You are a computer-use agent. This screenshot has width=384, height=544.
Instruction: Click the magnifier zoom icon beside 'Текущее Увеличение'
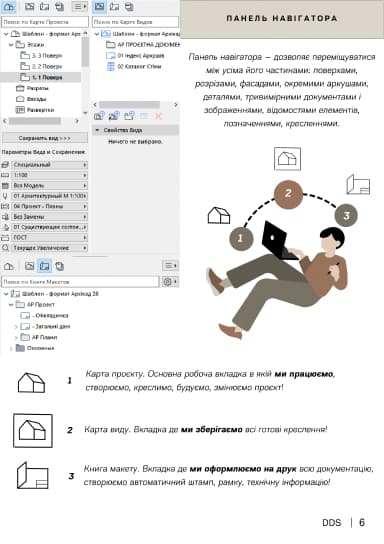pos(5,248)
